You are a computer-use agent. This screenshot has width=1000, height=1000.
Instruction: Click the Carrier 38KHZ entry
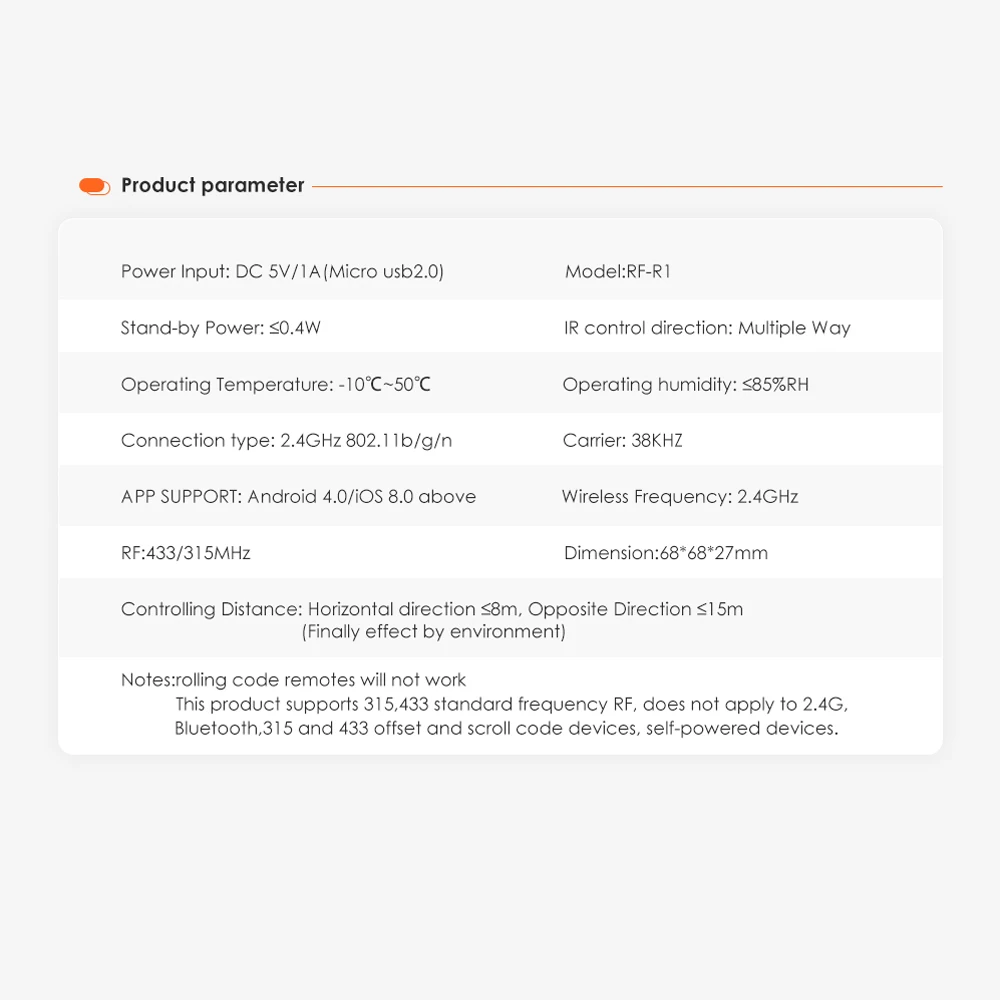tap(622, 441)
